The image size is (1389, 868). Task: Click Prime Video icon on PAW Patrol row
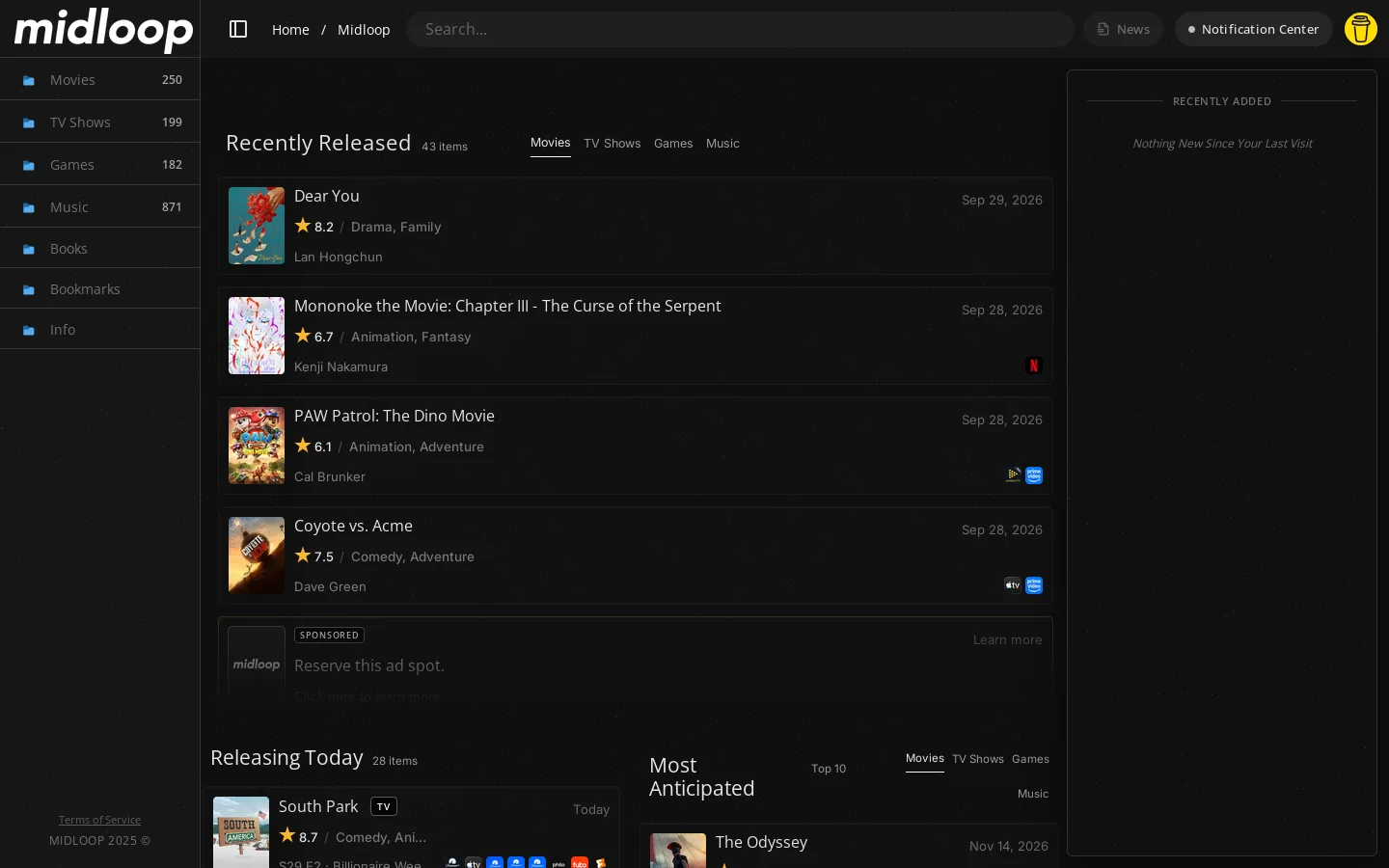point(1034,475)
